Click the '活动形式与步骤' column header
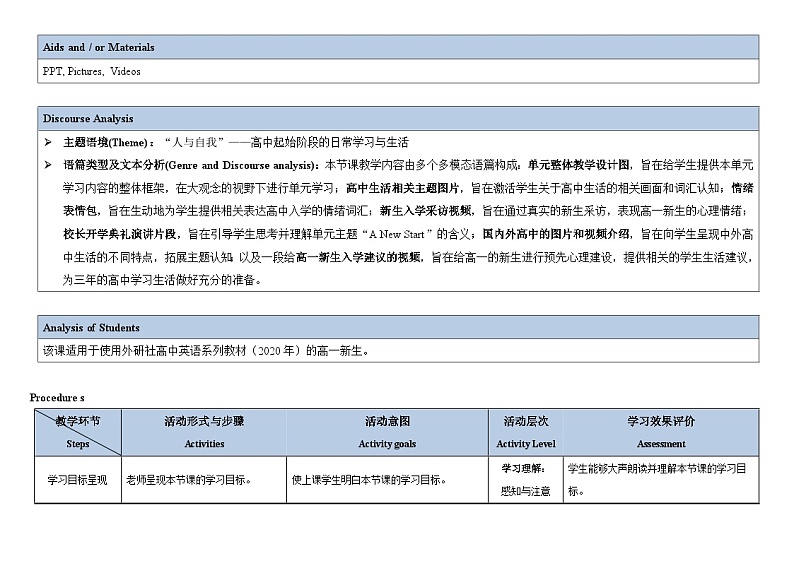 204,421
